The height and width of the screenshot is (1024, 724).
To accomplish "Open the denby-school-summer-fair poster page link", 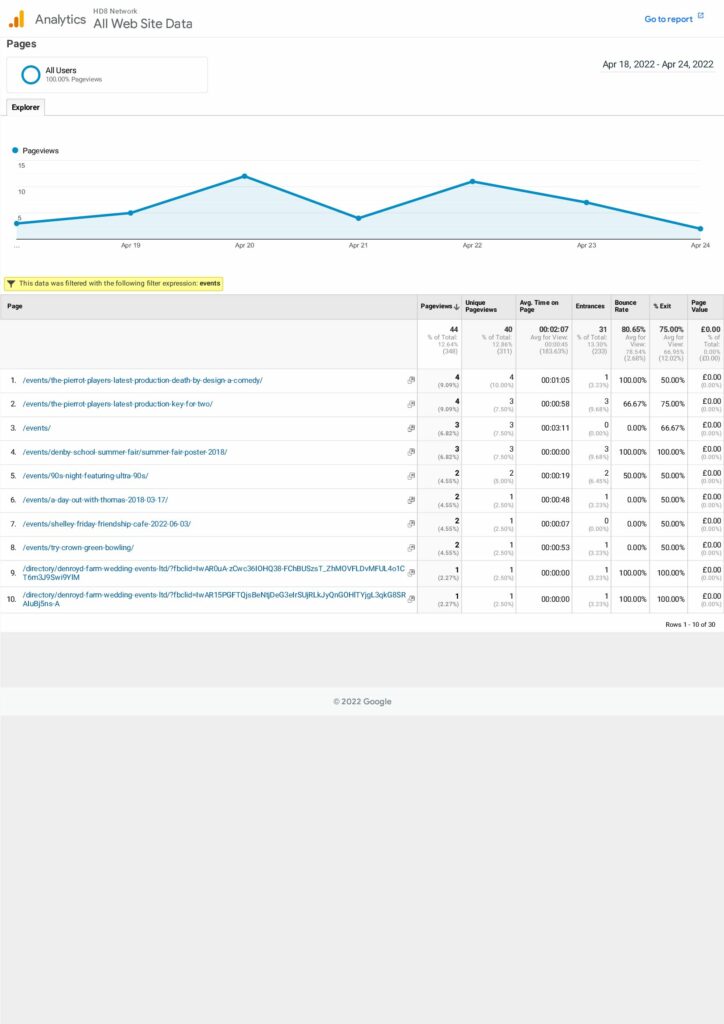I will pyautogui.click(x=125, y=452).
